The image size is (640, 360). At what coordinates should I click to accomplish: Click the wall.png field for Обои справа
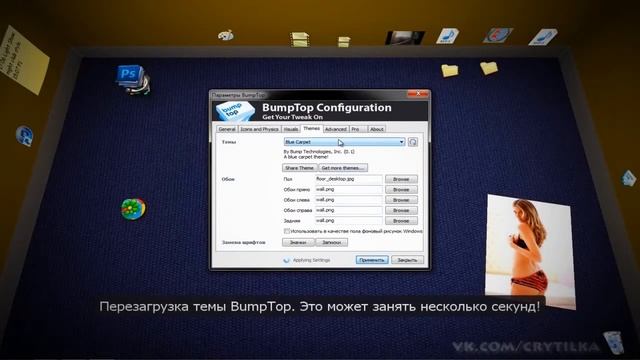click(349, 211)
